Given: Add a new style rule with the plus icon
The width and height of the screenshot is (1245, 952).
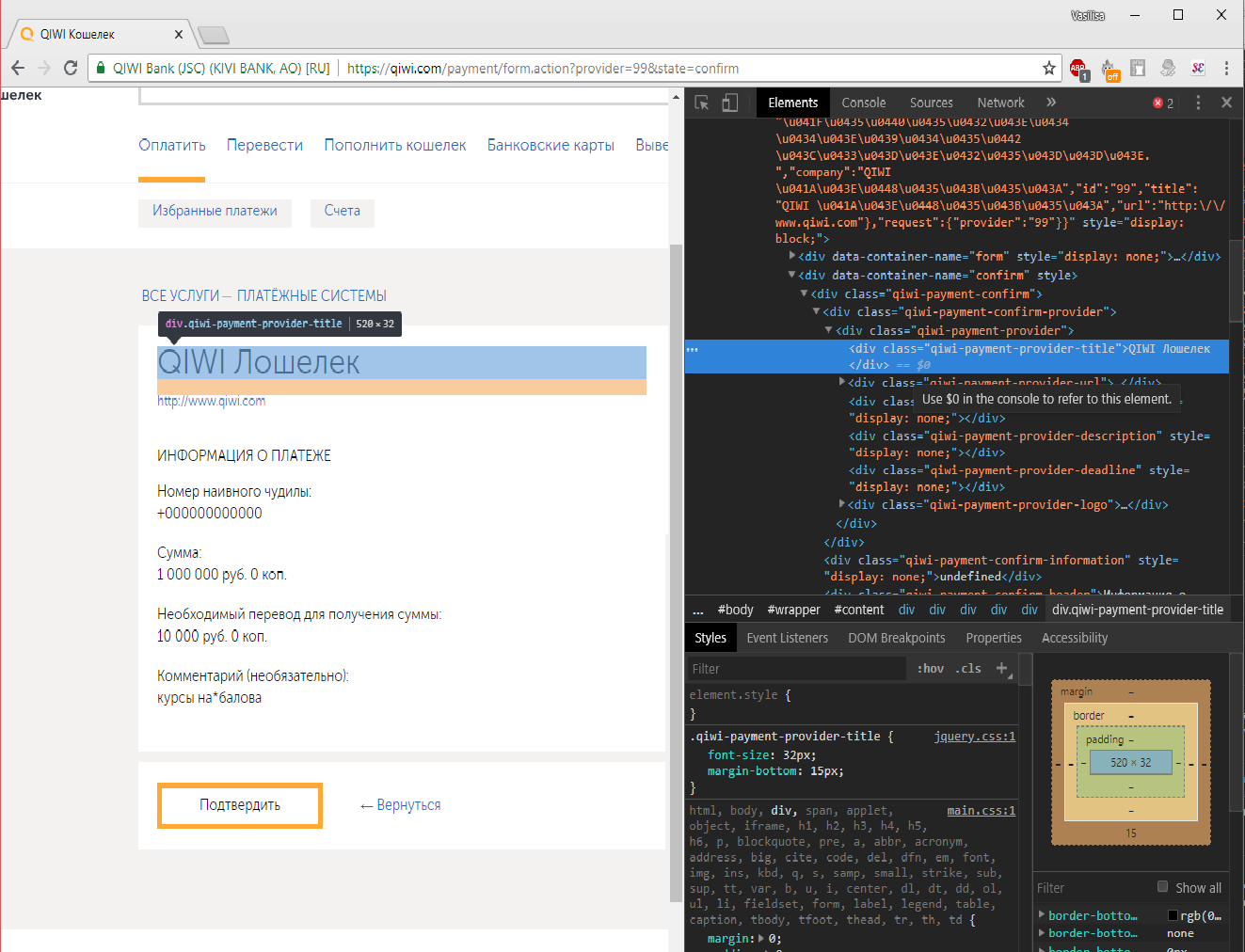Looking at the screenshot, I should [x=1001, y=668].
